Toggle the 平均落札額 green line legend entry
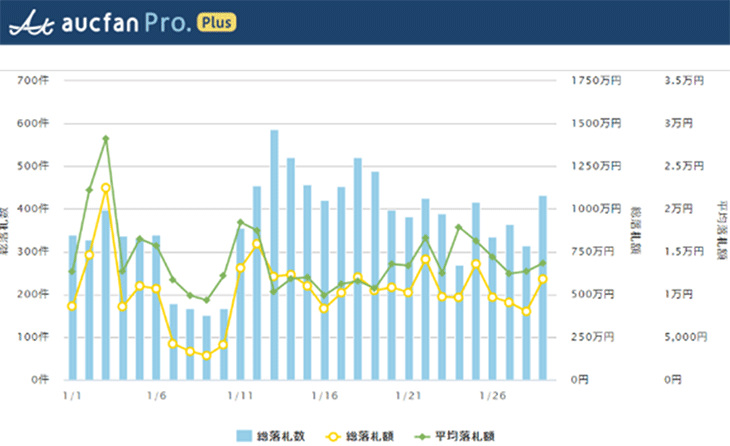This screenshot has height=446, width=730. pos(455,436)
